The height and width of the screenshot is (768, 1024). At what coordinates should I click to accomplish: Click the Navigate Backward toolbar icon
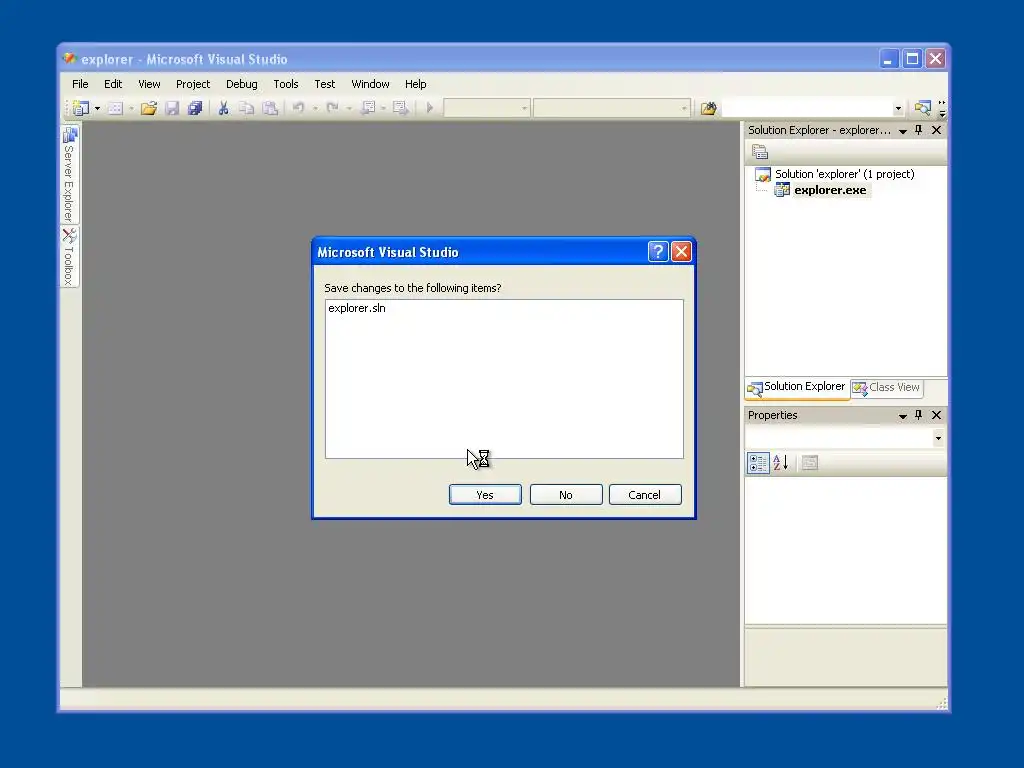point(368,108)
